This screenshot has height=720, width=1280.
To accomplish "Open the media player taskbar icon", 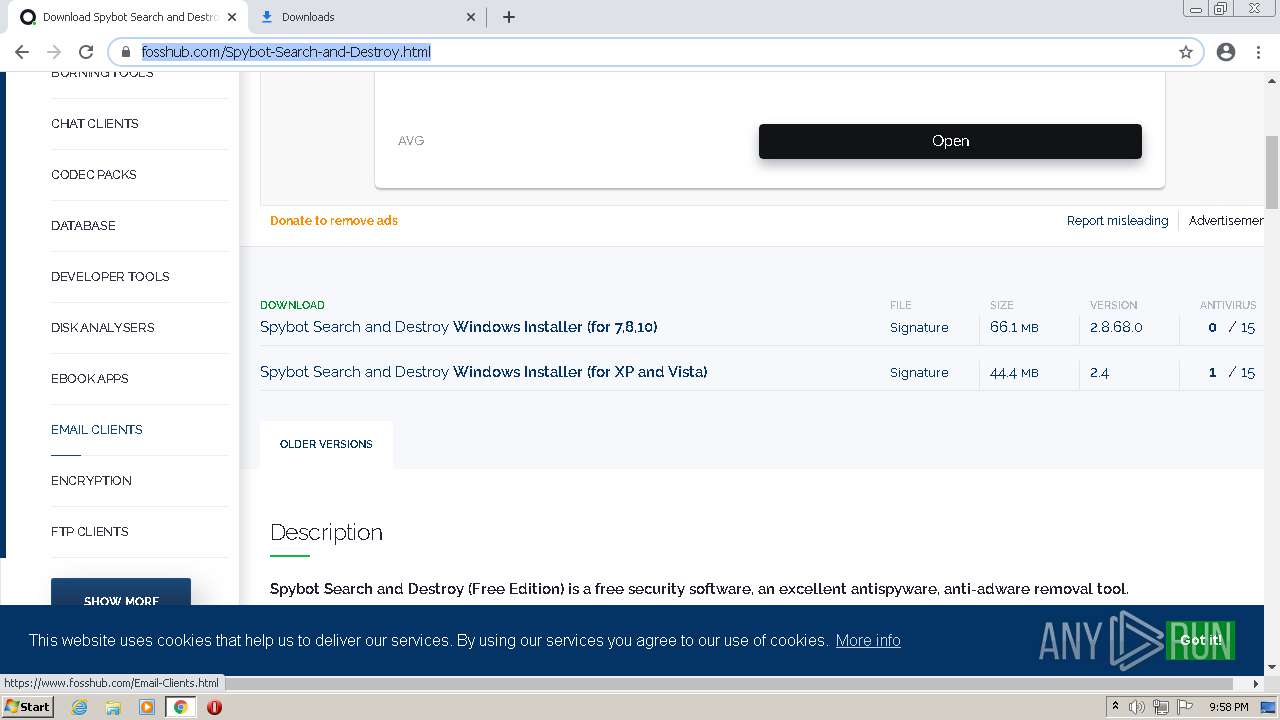I will tap(147, 707).
